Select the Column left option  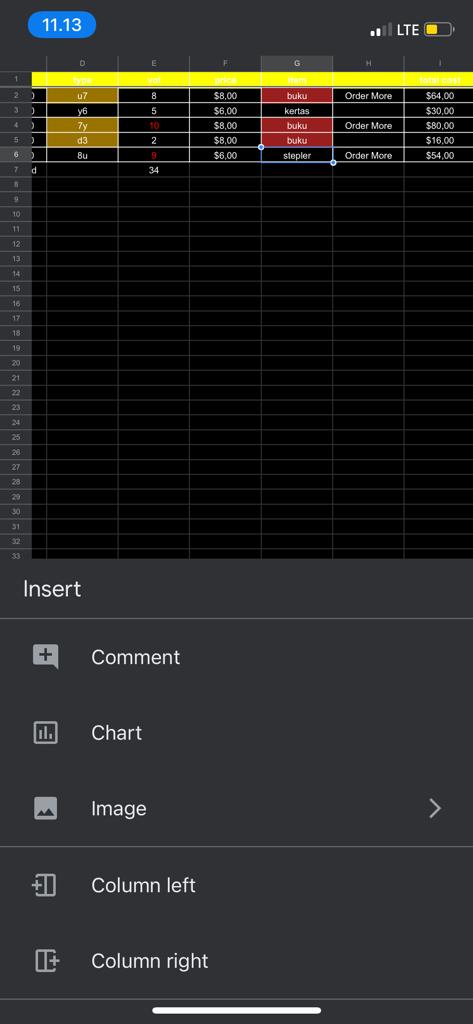236,885
